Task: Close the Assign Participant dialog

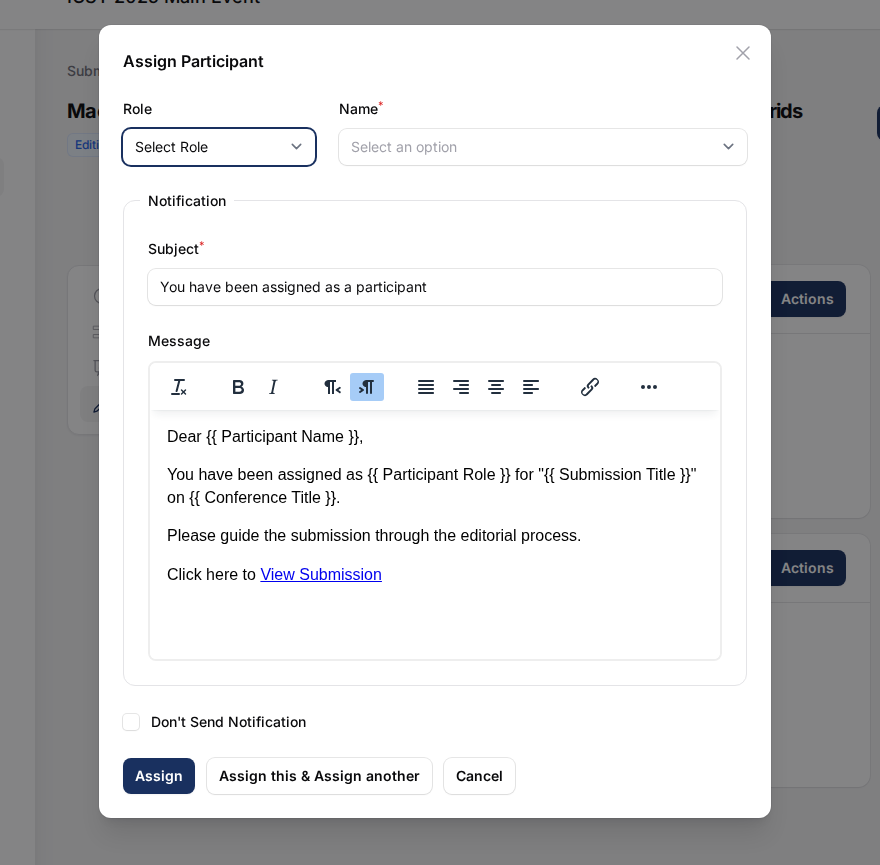Action: [742, 53]
